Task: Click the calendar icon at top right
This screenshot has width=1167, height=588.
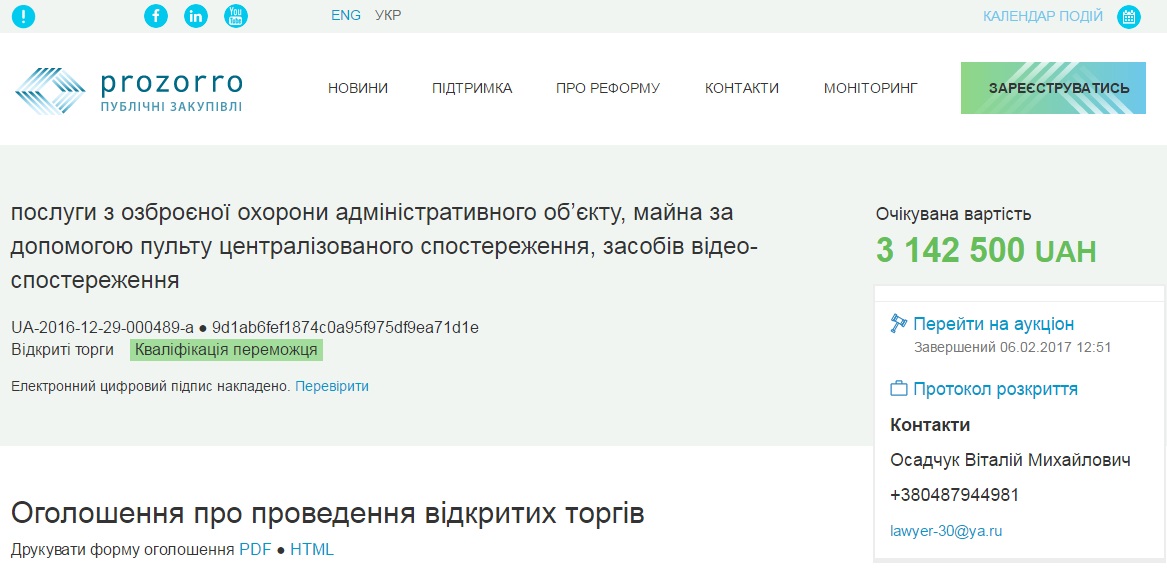Action: (1129, 16)
